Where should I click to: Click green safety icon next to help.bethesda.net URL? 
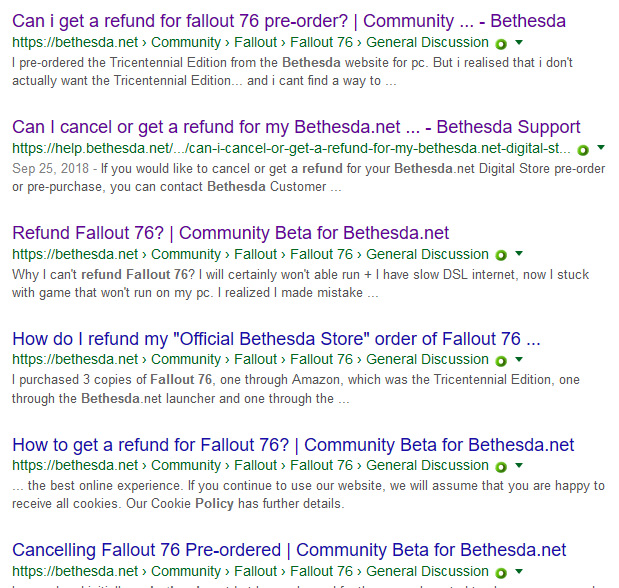coord(583,150)
